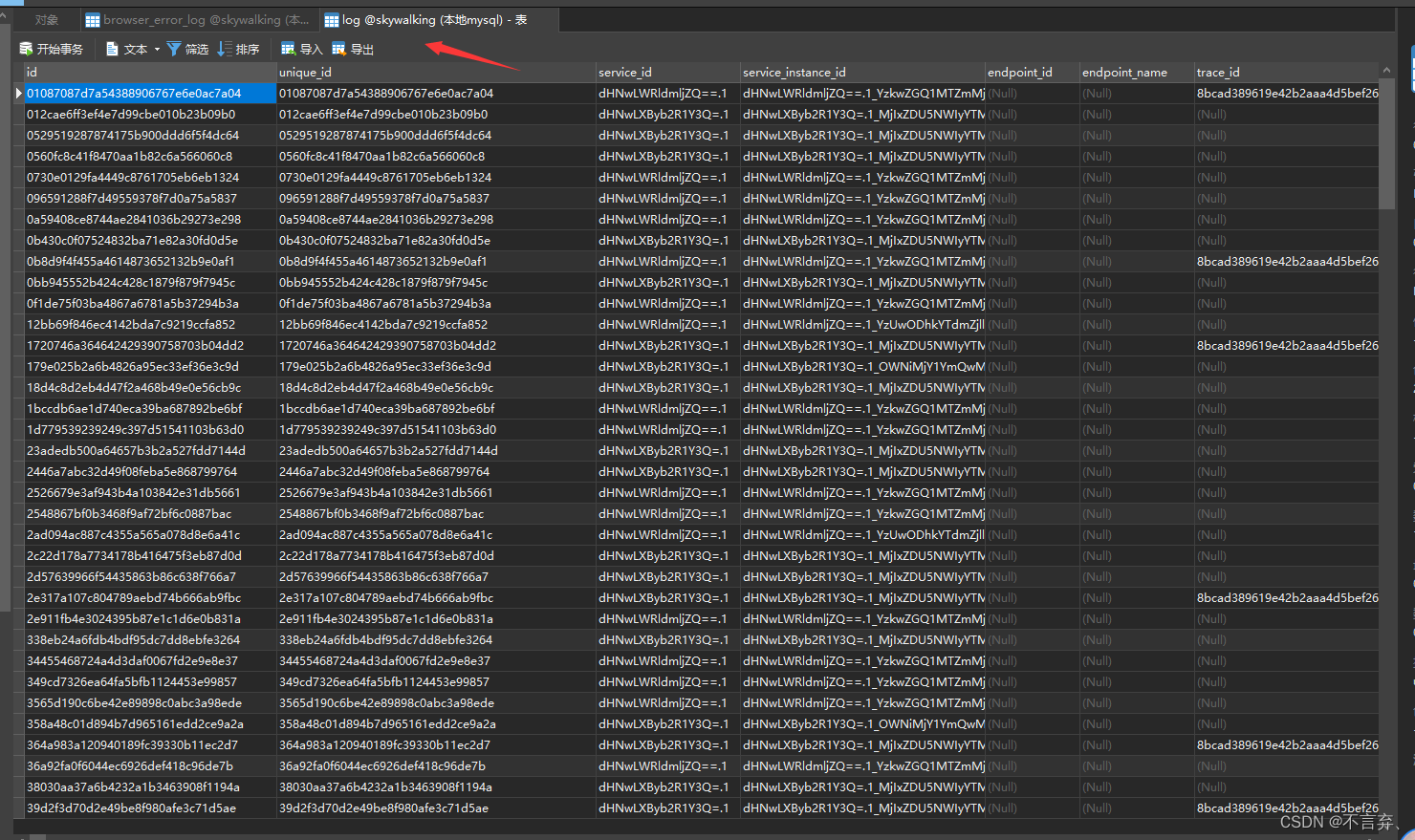
Task: Select unique_id cell 096591288f7d49559378f7d0a75a5837
Action: (436, 199)
